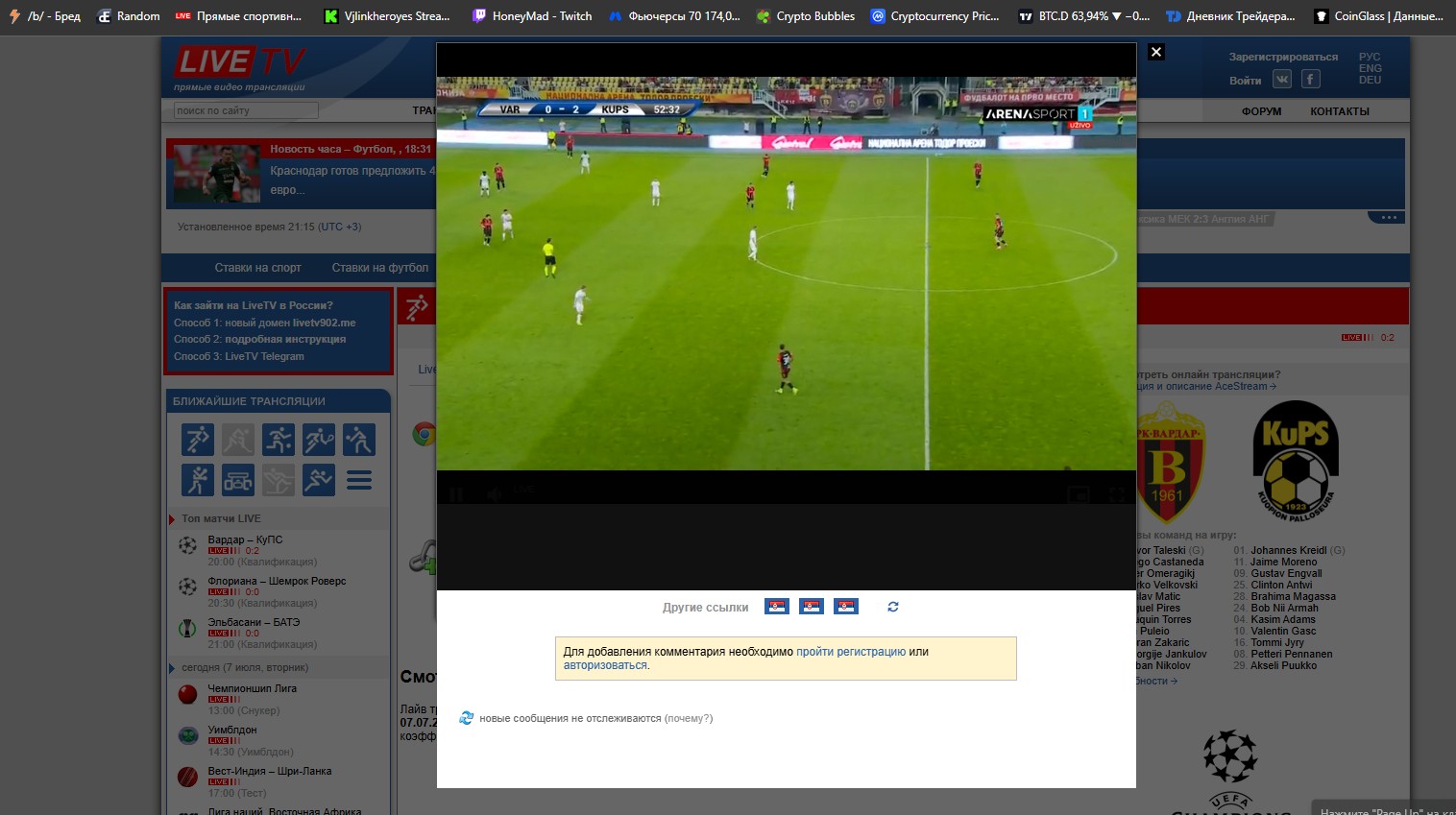Image resolution: width=1456 pixels, height=815 pixels.
Task: Open the first Serbian flag stream link
Action: 777,607
